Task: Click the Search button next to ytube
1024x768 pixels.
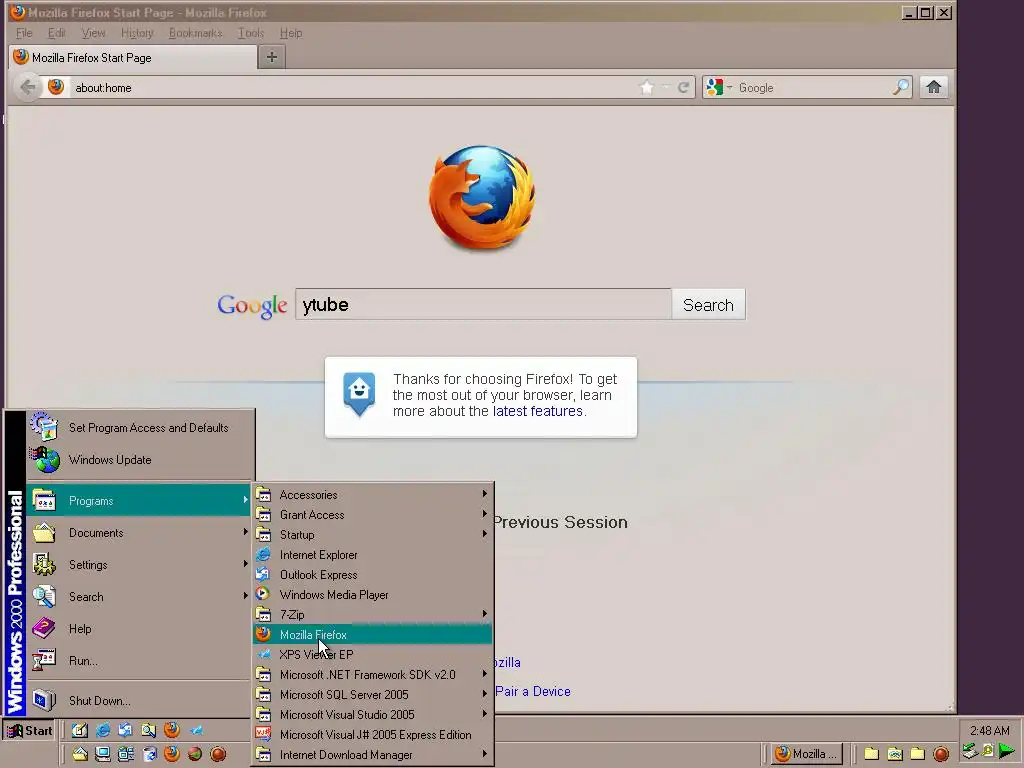Action: 708,305
